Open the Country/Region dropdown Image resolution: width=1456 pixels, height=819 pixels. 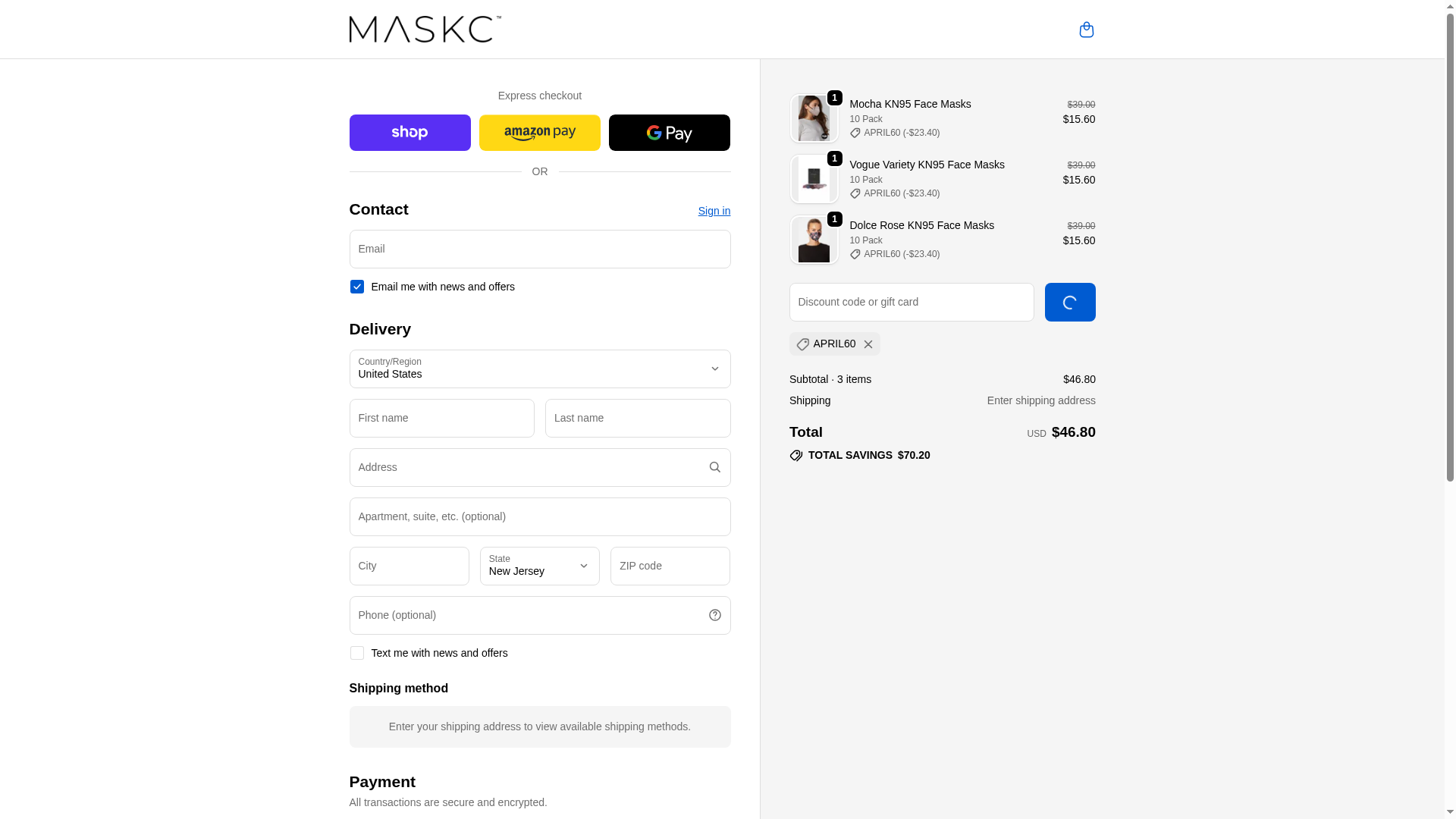(x=539, y=369)
